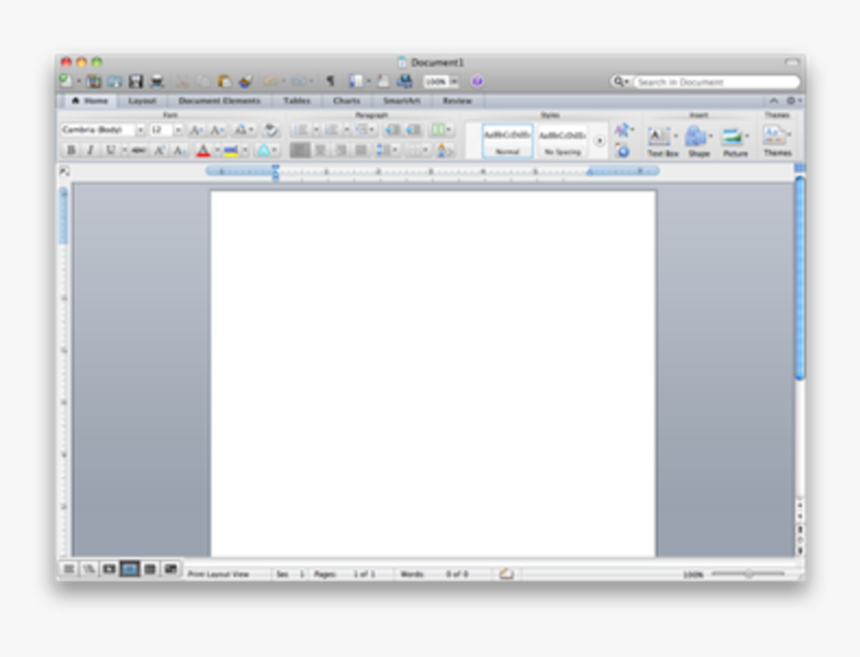This screenshot has height=657, width=860.
Task: Open the font size dropdown
Action: (x=176, y=128)
